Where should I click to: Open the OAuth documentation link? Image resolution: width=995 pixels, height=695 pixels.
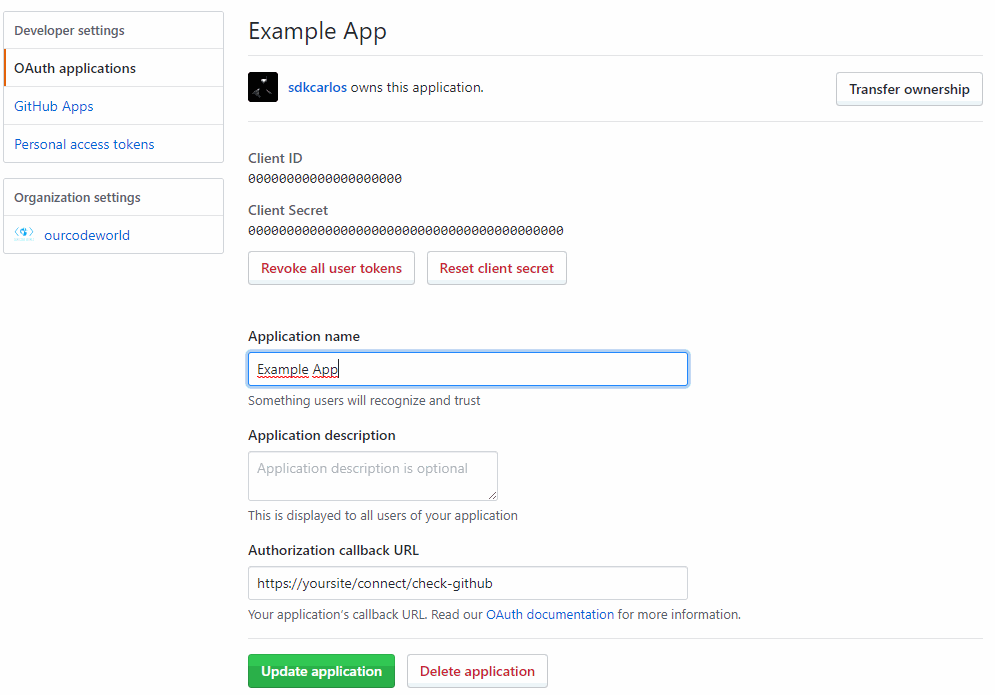point(549,614)
